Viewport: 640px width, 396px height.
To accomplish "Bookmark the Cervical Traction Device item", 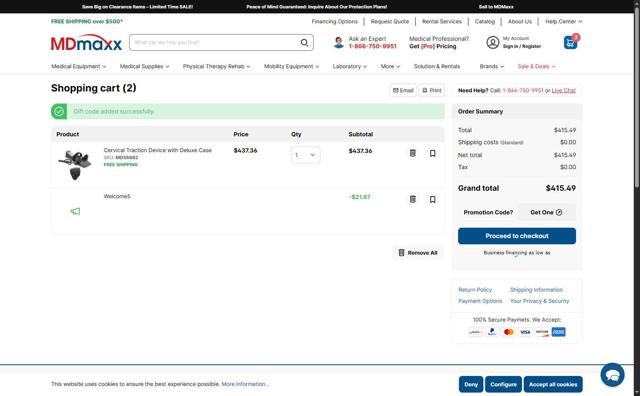I will [432, 153].
